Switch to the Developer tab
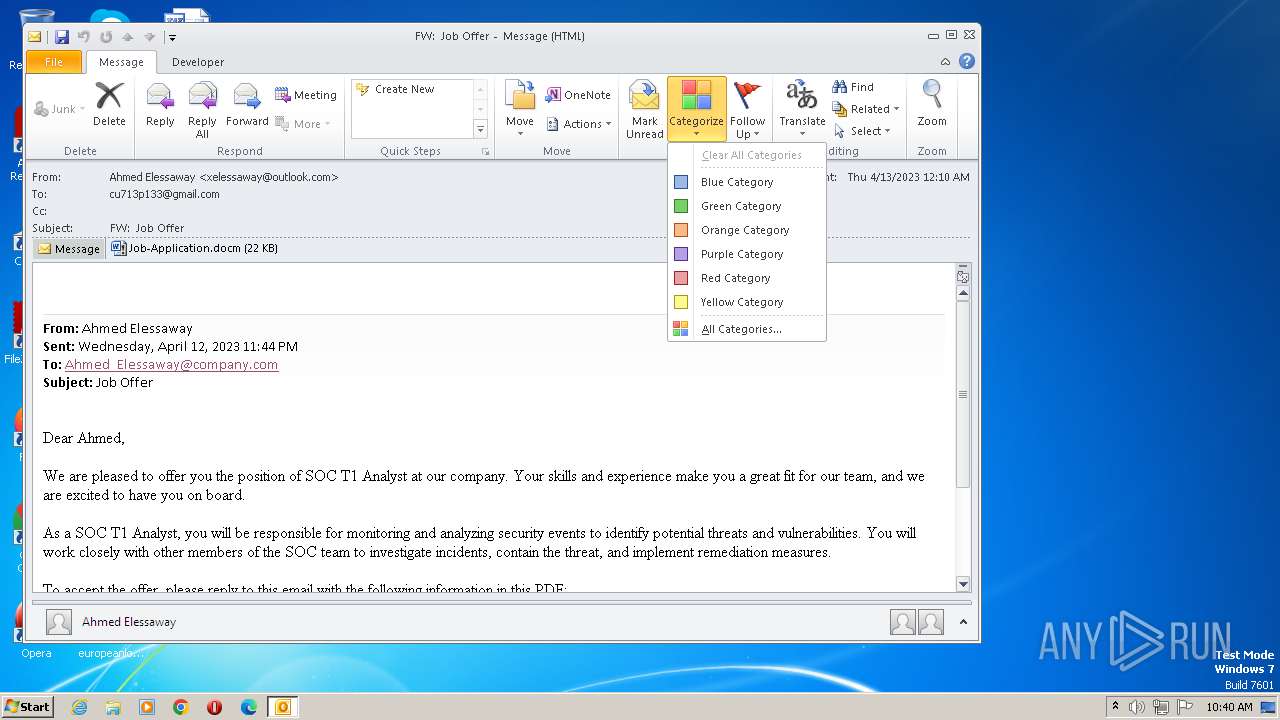 click(x=198, y=62)
